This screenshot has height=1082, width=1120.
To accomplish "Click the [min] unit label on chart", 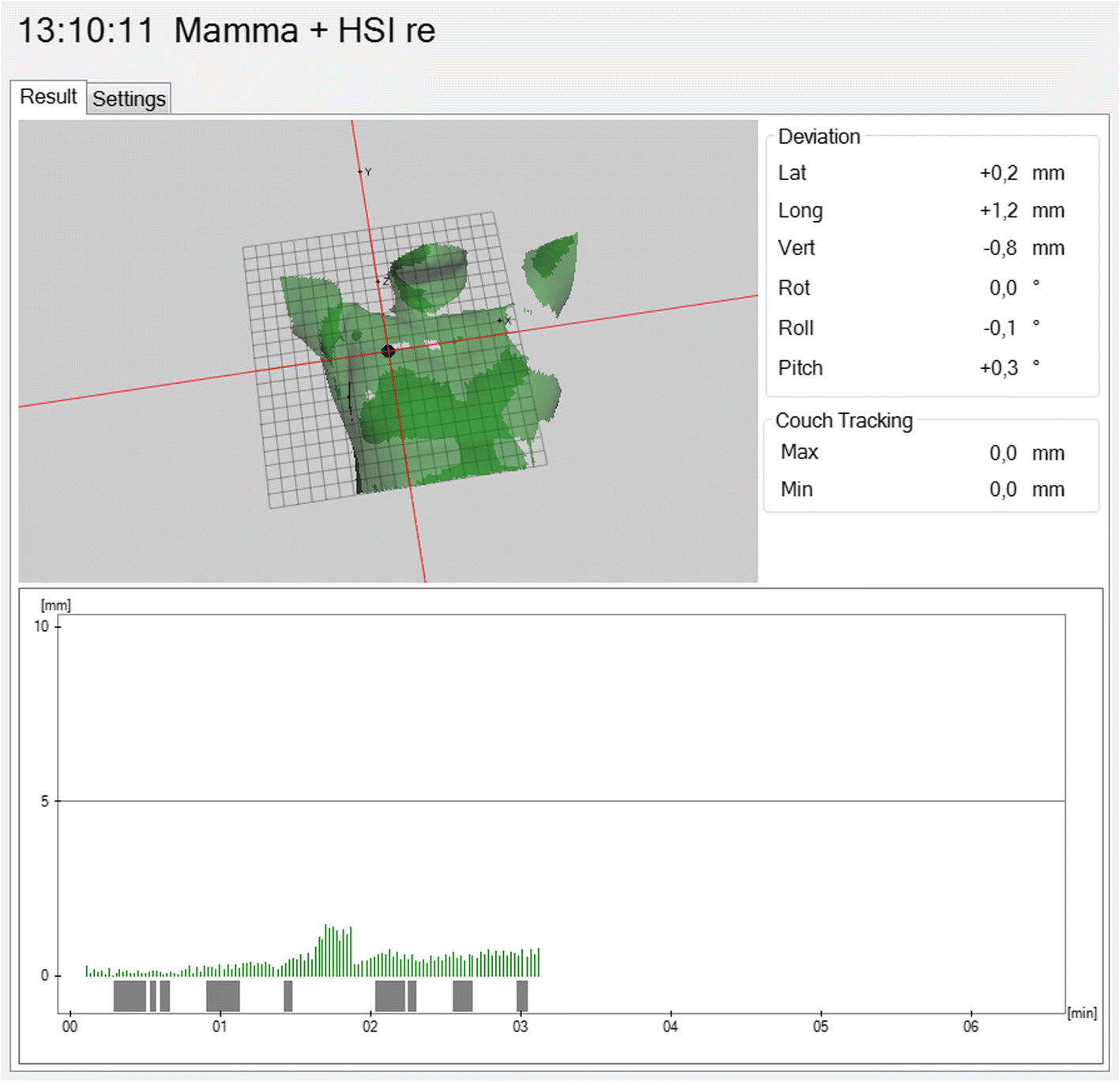I will [1082, 1012].
